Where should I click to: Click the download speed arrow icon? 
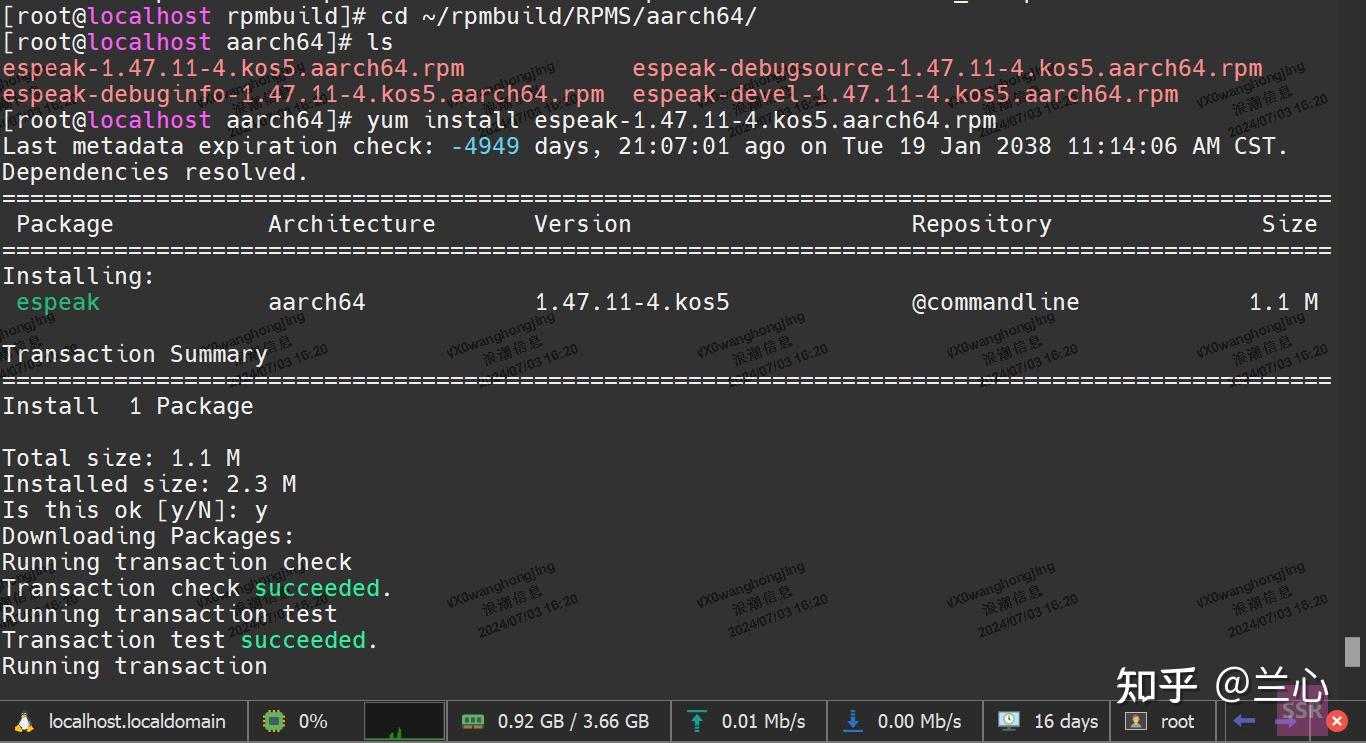(x=852, y=720)
